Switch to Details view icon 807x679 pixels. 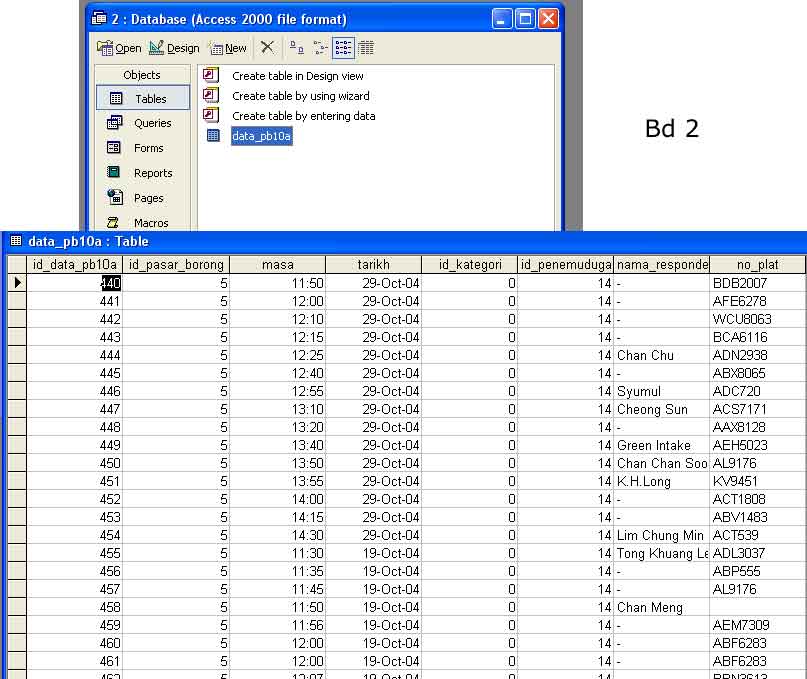(366, 48)
